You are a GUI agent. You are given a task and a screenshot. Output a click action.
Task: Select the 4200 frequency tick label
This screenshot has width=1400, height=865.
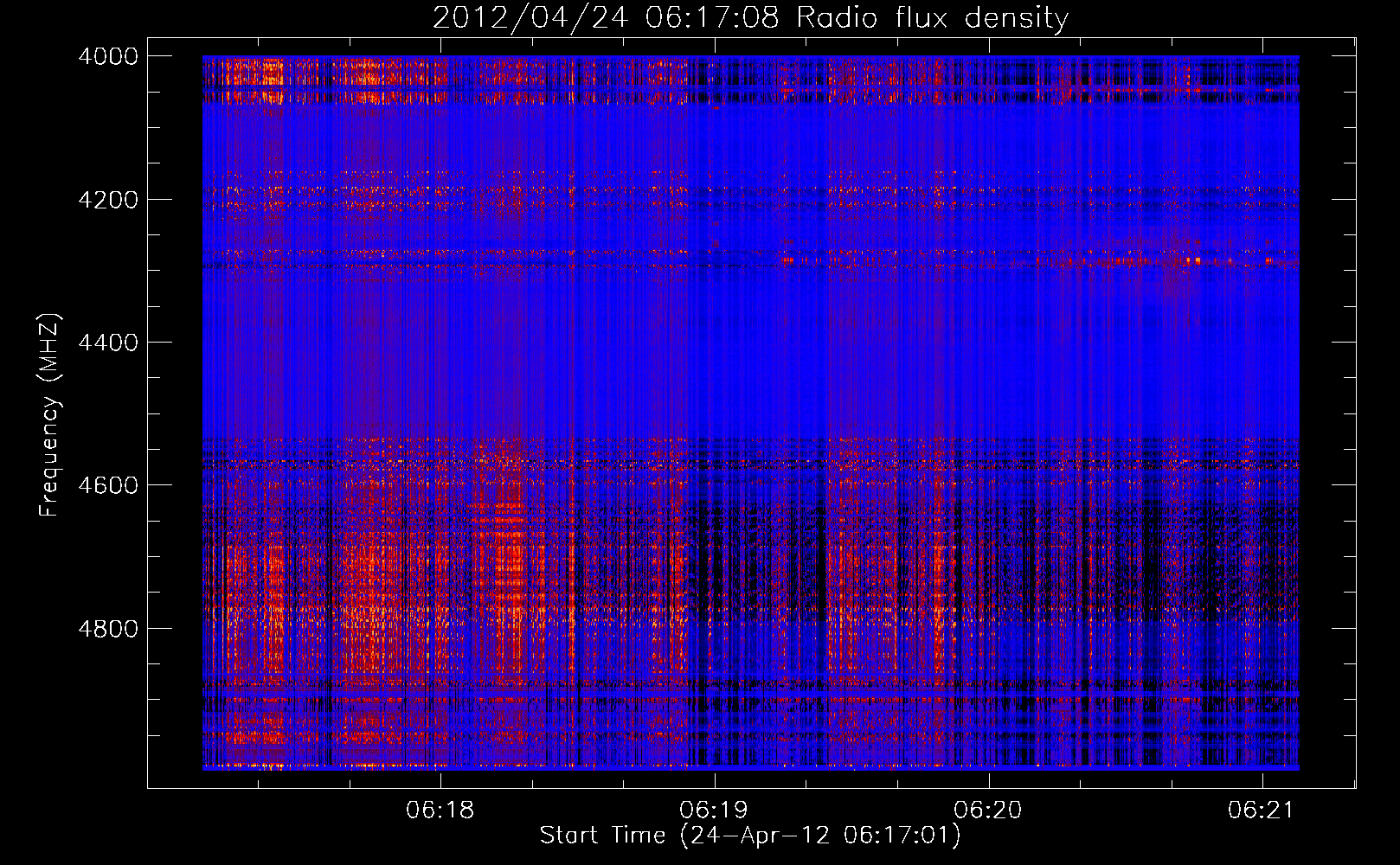tap(108, 200)
